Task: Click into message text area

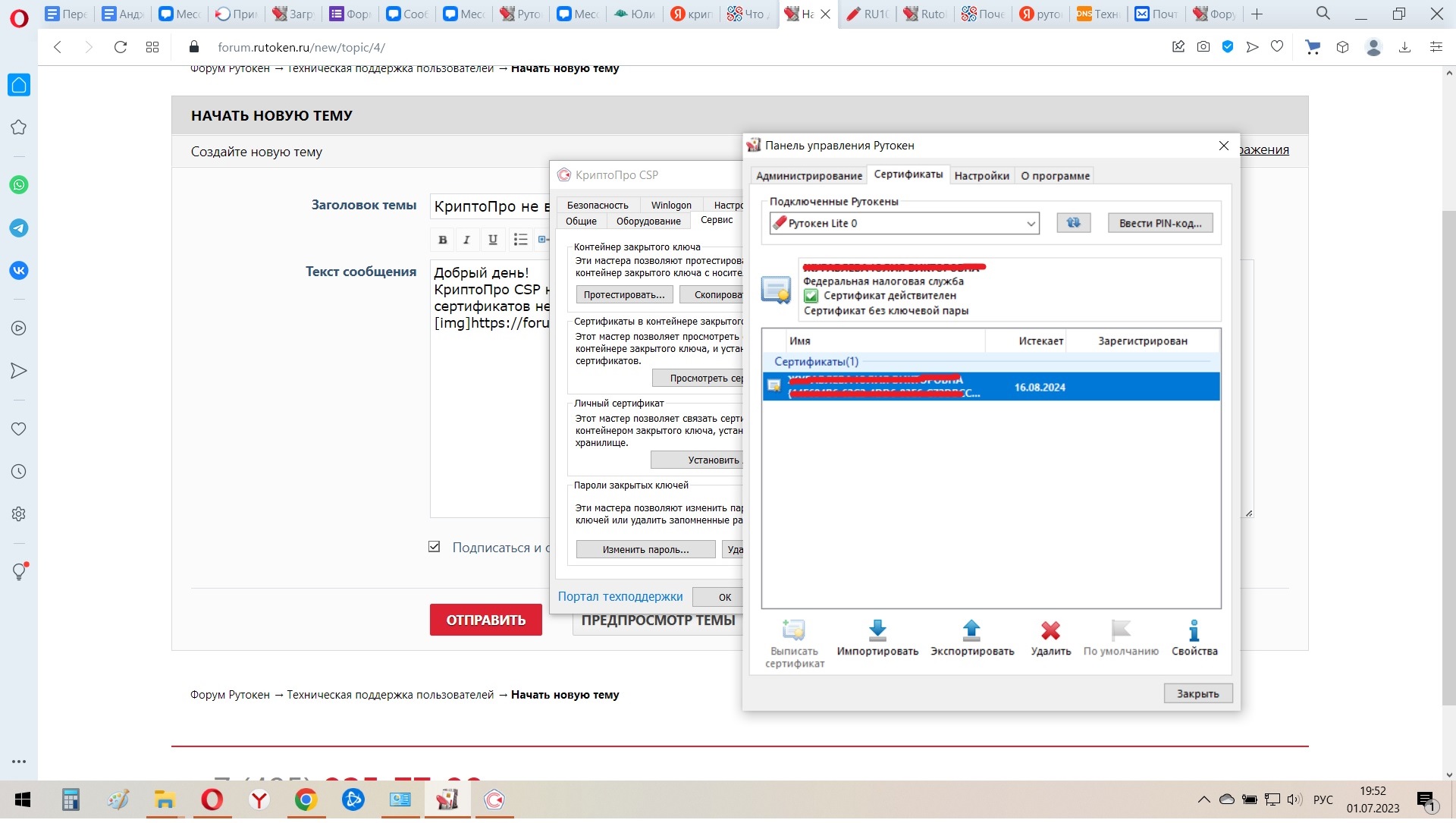Action: (490, 388)
